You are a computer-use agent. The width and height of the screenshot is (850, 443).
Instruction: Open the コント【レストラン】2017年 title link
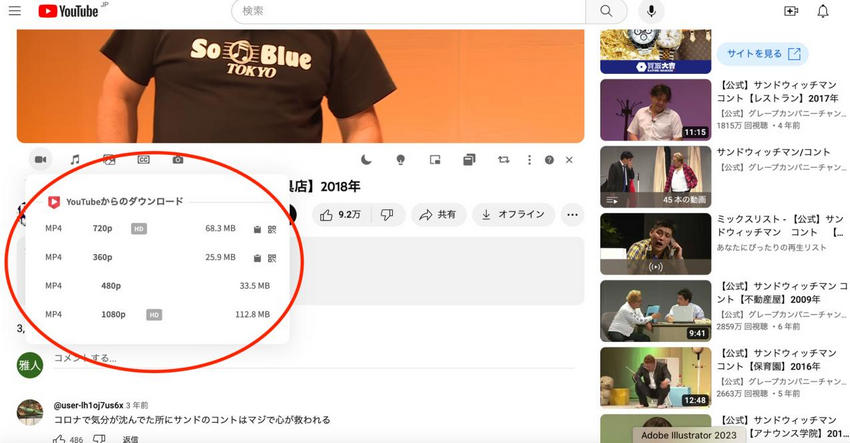point(778,92)
